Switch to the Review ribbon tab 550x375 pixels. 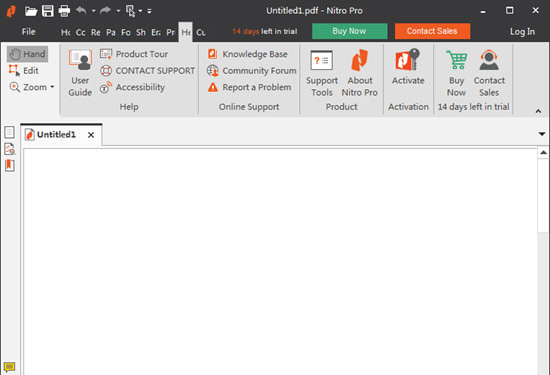[x=96, y=33]
